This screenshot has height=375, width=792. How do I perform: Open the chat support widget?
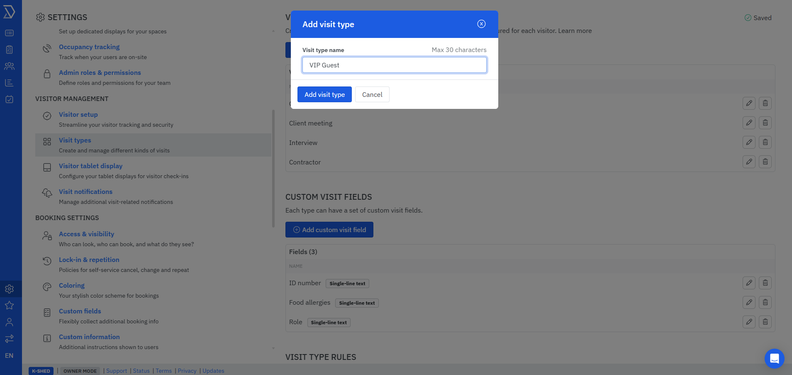774,358
